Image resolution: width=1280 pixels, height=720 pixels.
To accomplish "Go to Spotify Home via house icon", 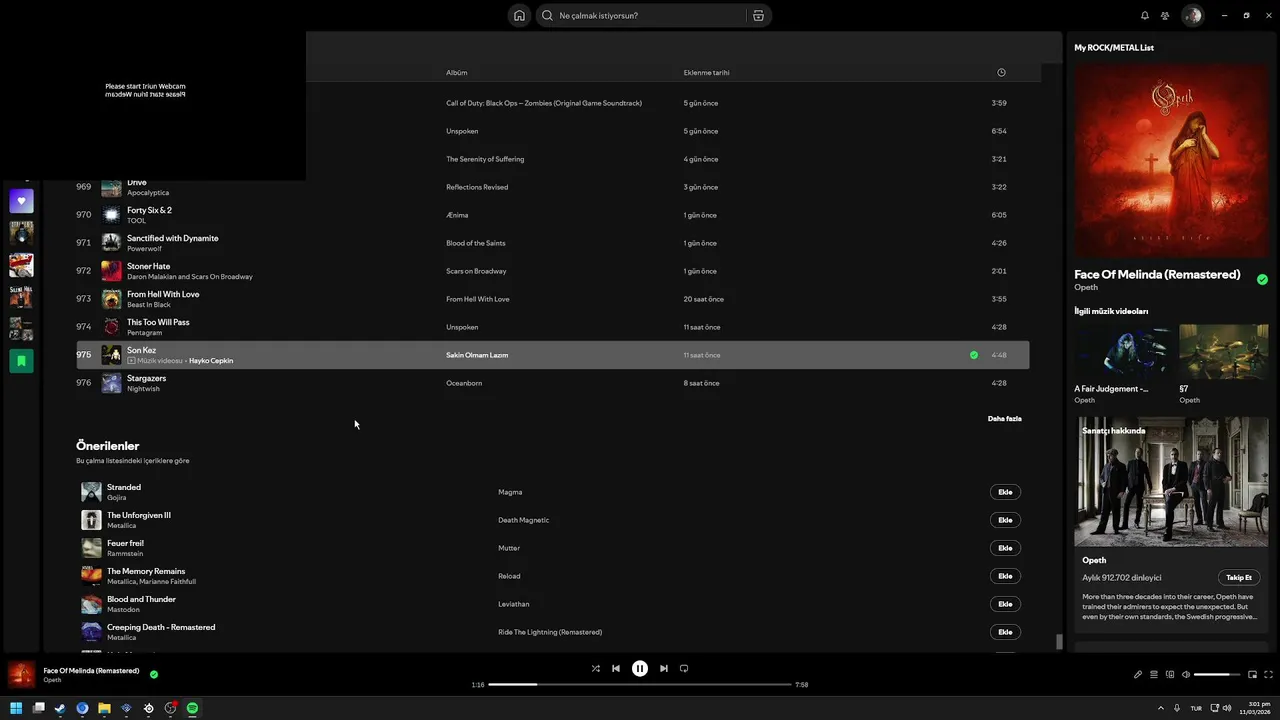I will tap(519, 15).
